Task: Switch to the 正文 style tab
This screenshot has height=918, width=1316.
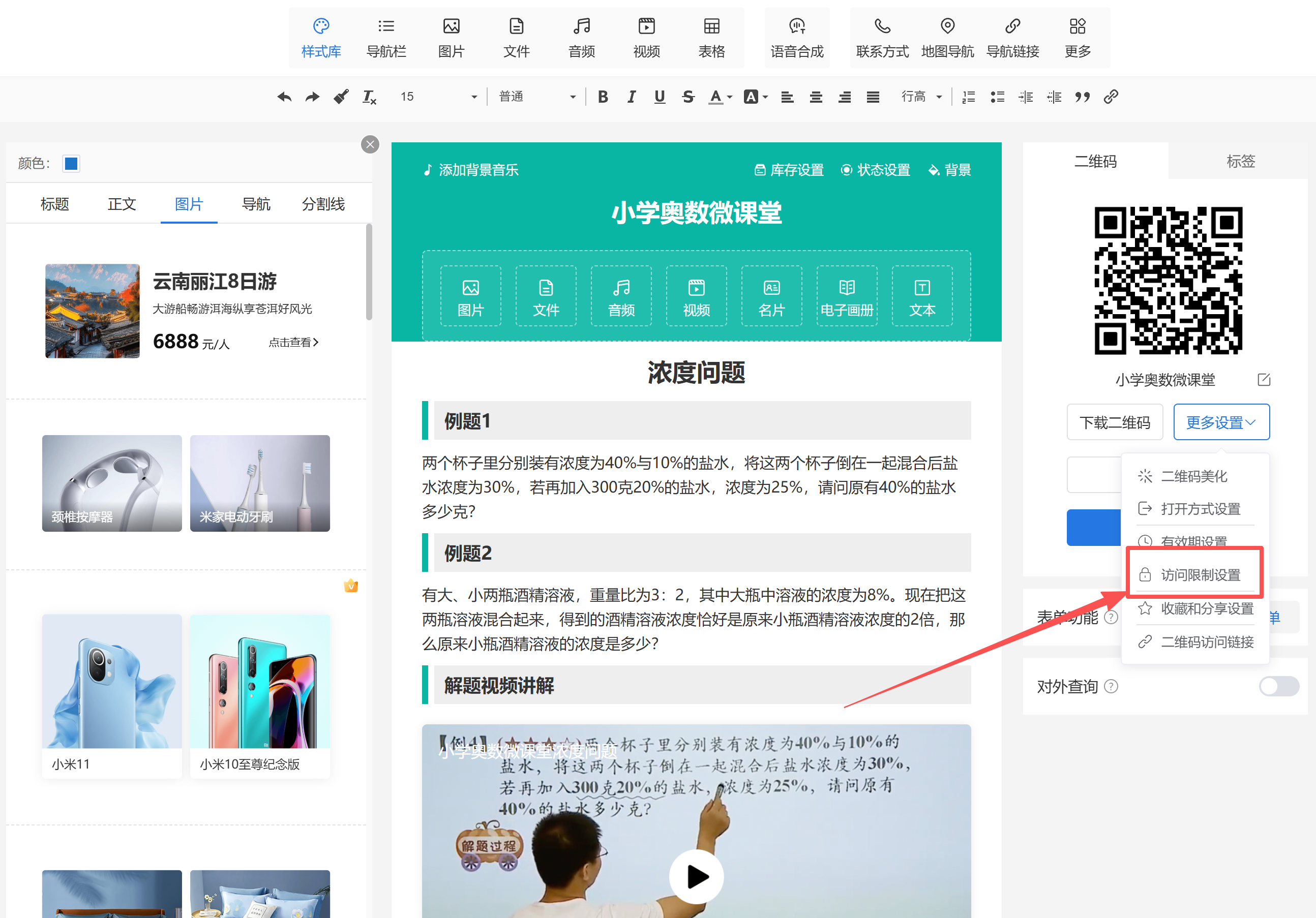Action: click(122, 204)
